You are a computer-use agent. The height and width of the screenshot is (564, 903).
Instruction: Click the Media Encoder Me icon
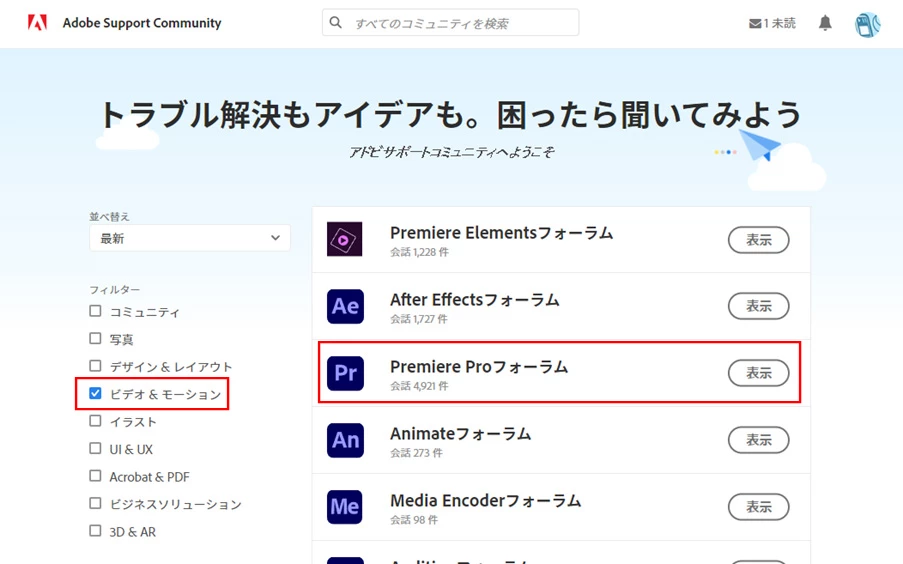point(345,507)
